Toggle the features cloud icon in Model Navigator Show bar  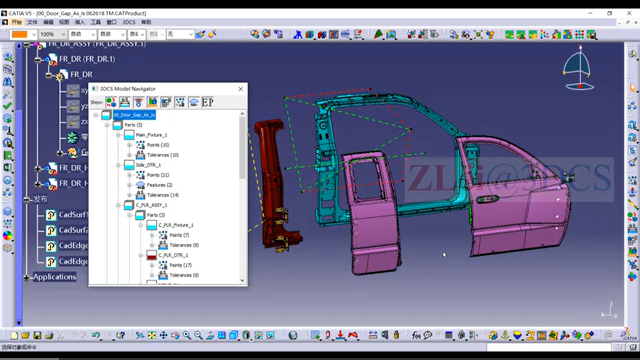coord(193,102)
